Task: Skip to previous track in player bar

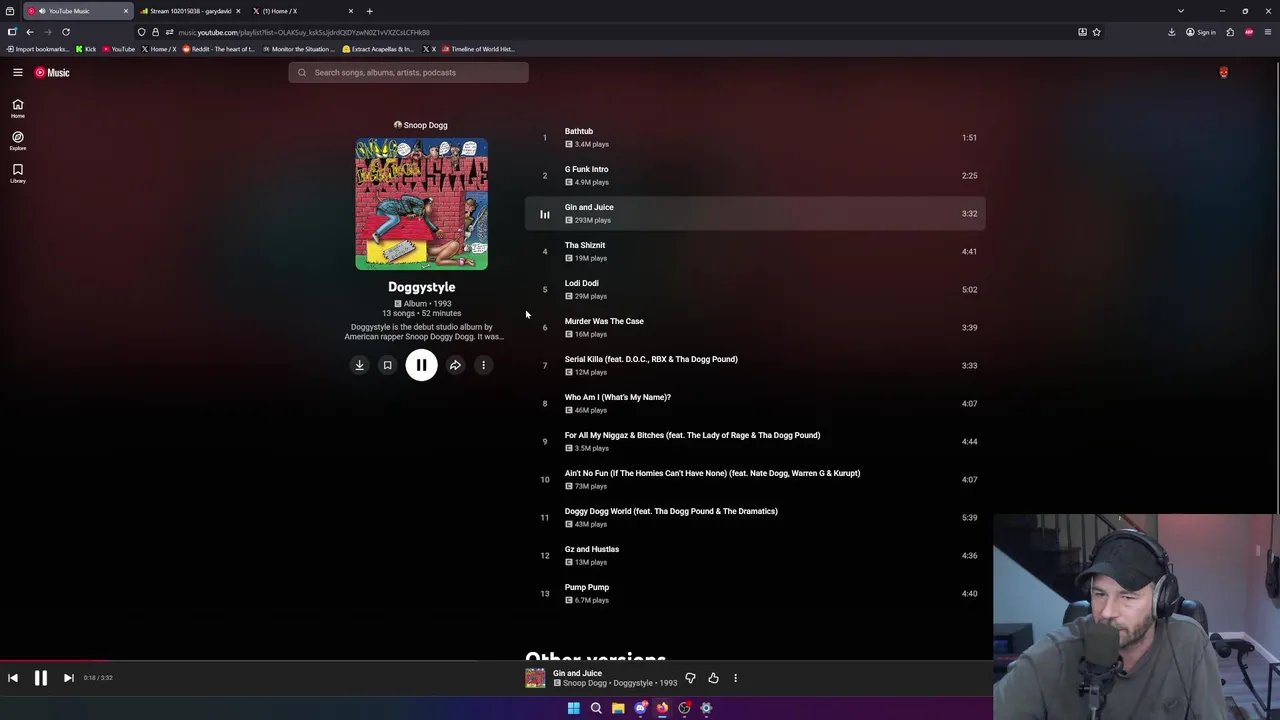Action: coord(13,678)
